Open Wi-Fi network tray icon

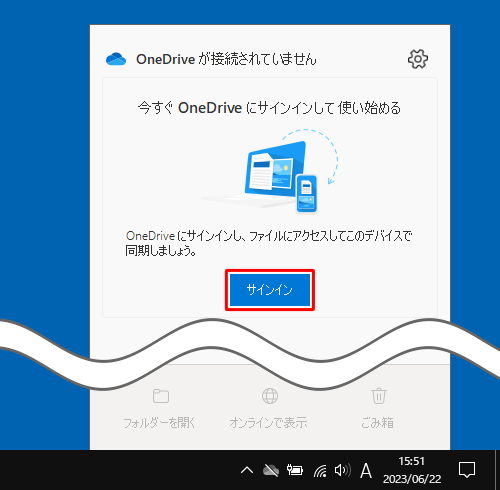[320, 470]
